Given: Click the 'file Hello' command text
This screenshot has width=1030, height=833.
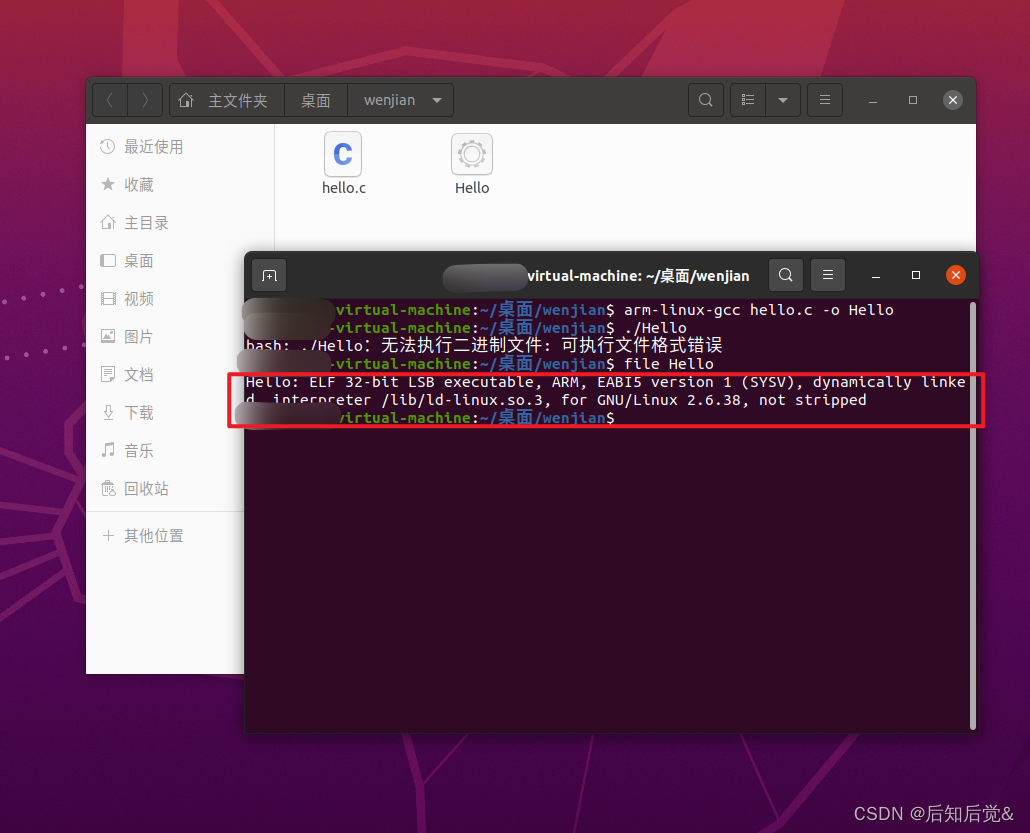Looking at the screenshot, I should tap(669, 364).
